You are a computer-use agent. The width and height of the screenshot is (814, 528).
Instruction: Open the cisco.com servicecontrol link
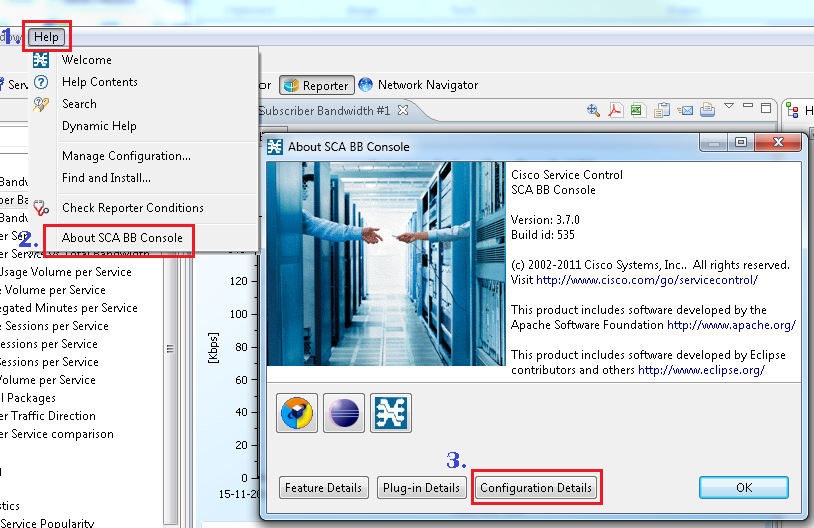pos(647,280)
